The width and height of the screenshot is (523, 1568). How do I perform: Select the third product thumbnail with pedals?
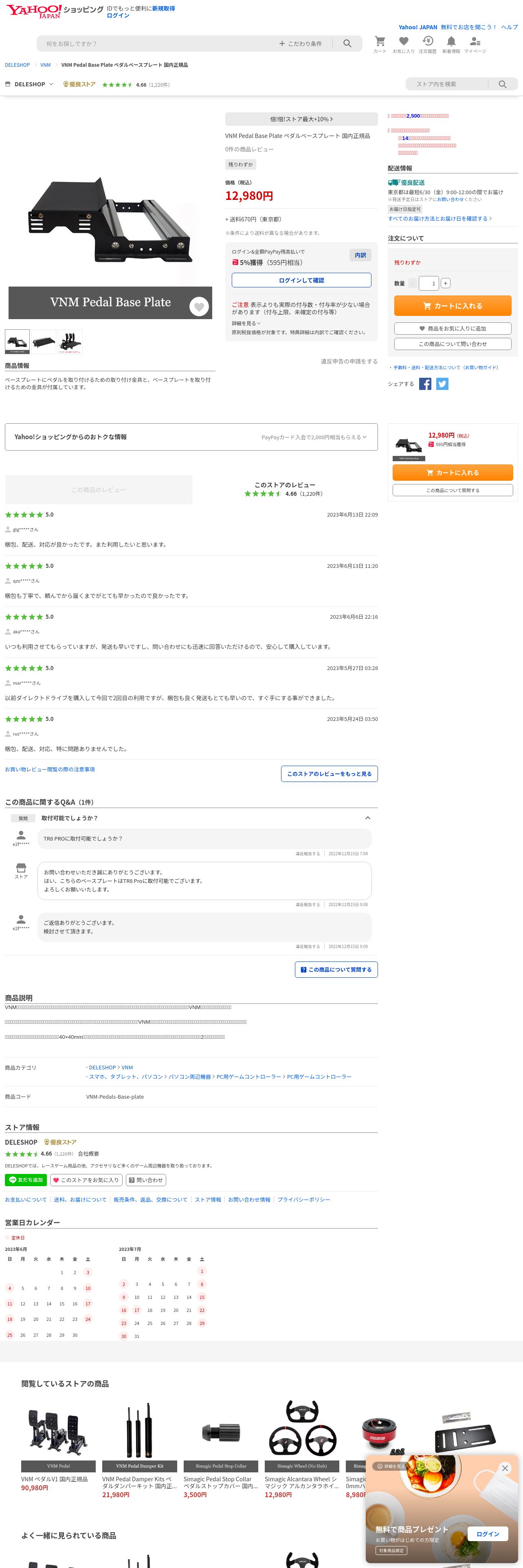point(70,342)
